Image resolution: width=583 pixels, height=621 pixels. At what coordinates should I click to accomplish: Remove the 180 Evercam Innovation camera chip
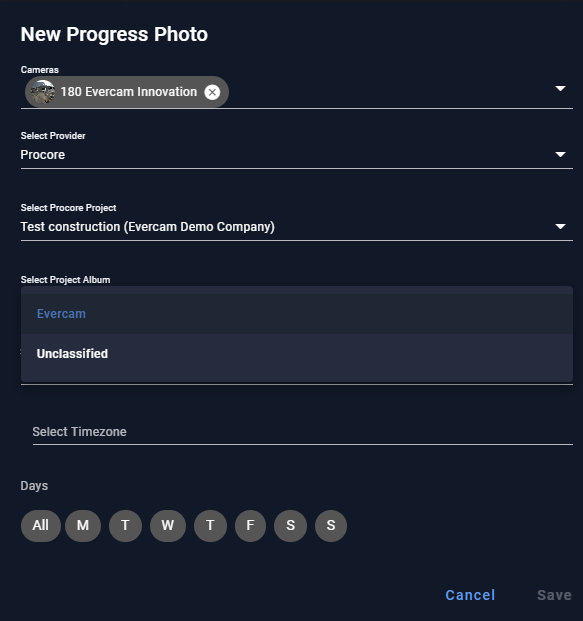point(212,92)
